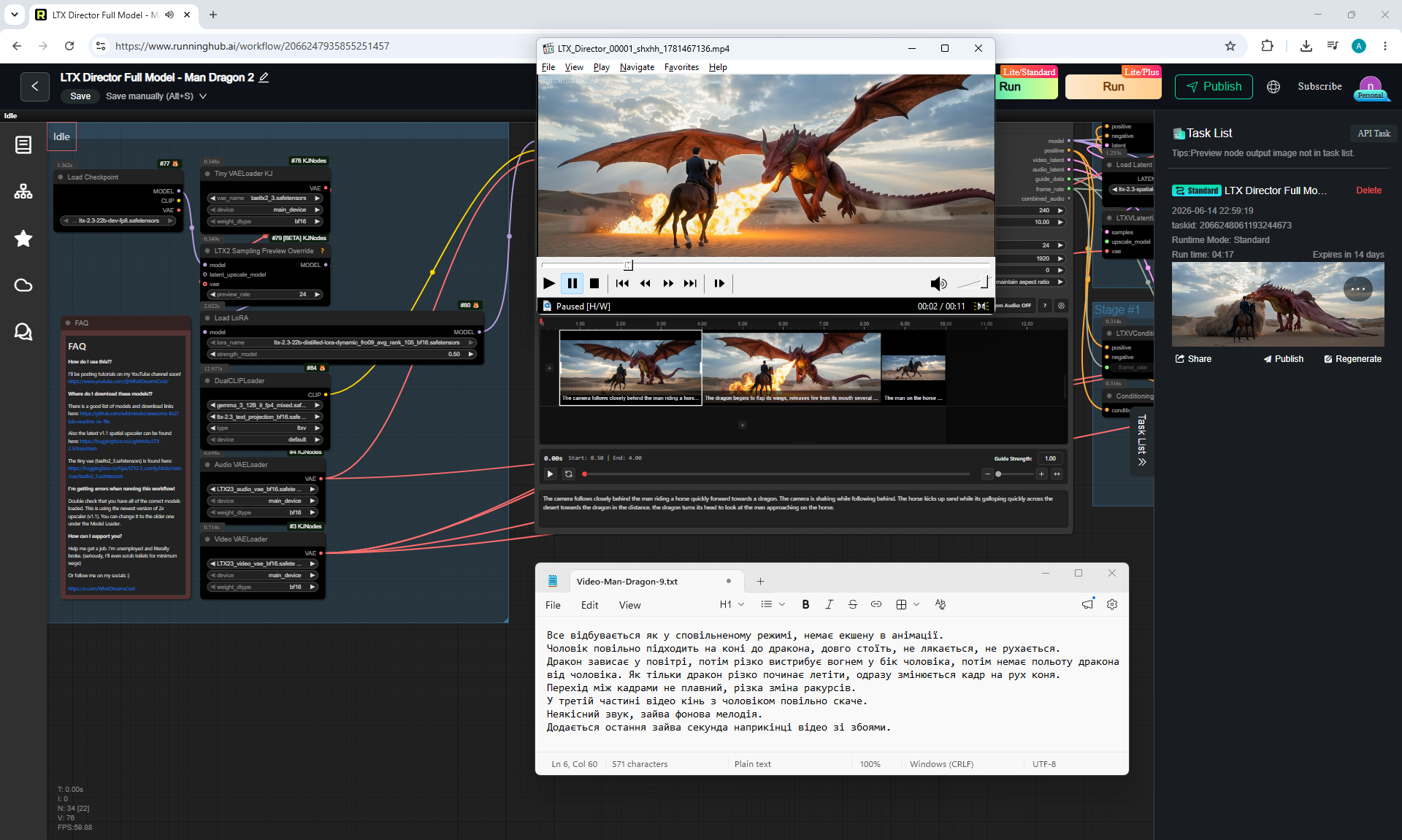Insert a link in Notepad
Image resolution: width=1402 pixels, height=840 pixels.
(876, 604)
